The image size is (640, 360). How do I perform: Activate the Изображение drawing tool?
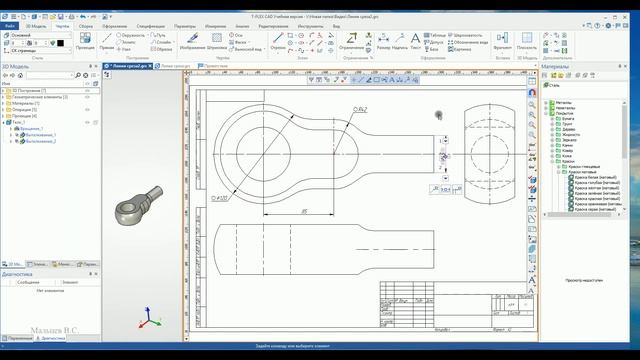[x=192, y=41]
